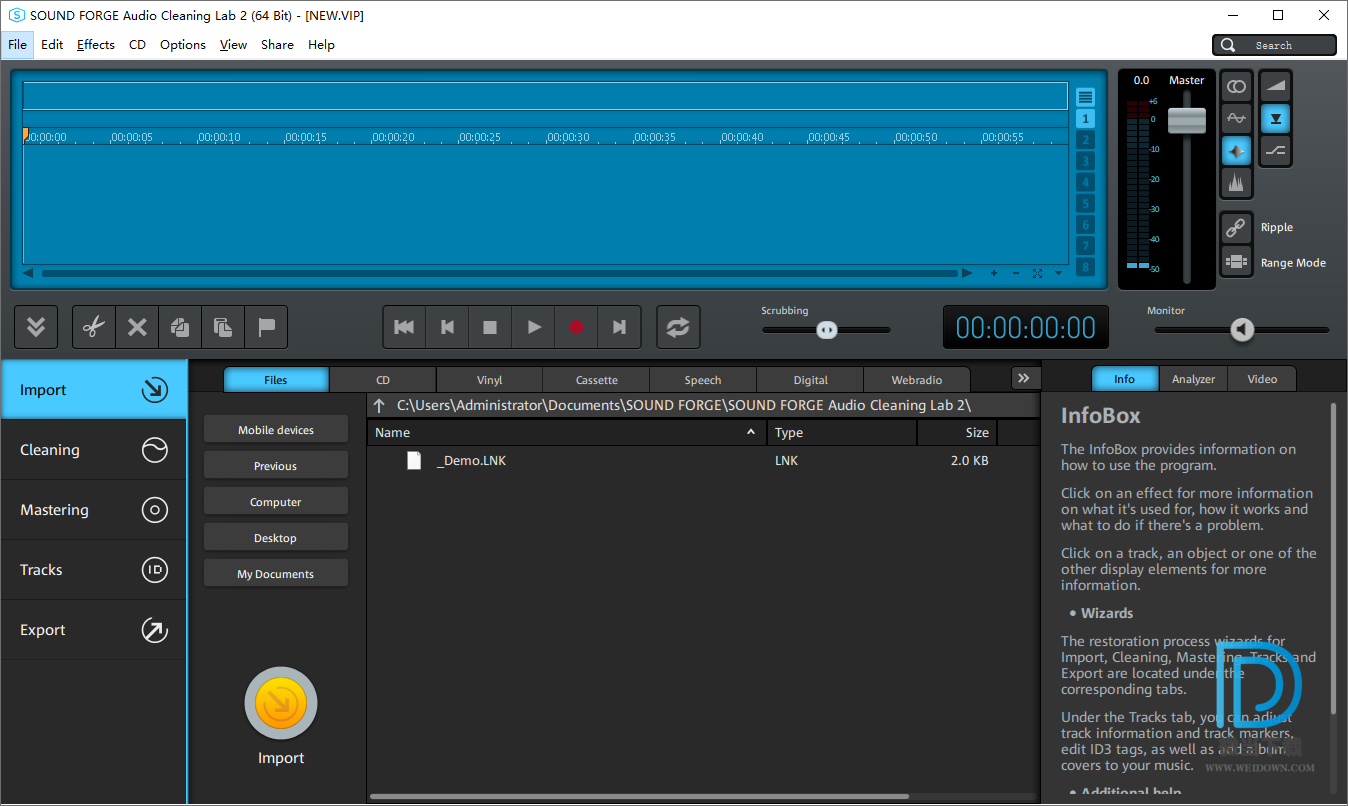Click the scissors cut tool icon
Image resolution: width=1348 pixels, height=806 pixels.
(94, 327)
